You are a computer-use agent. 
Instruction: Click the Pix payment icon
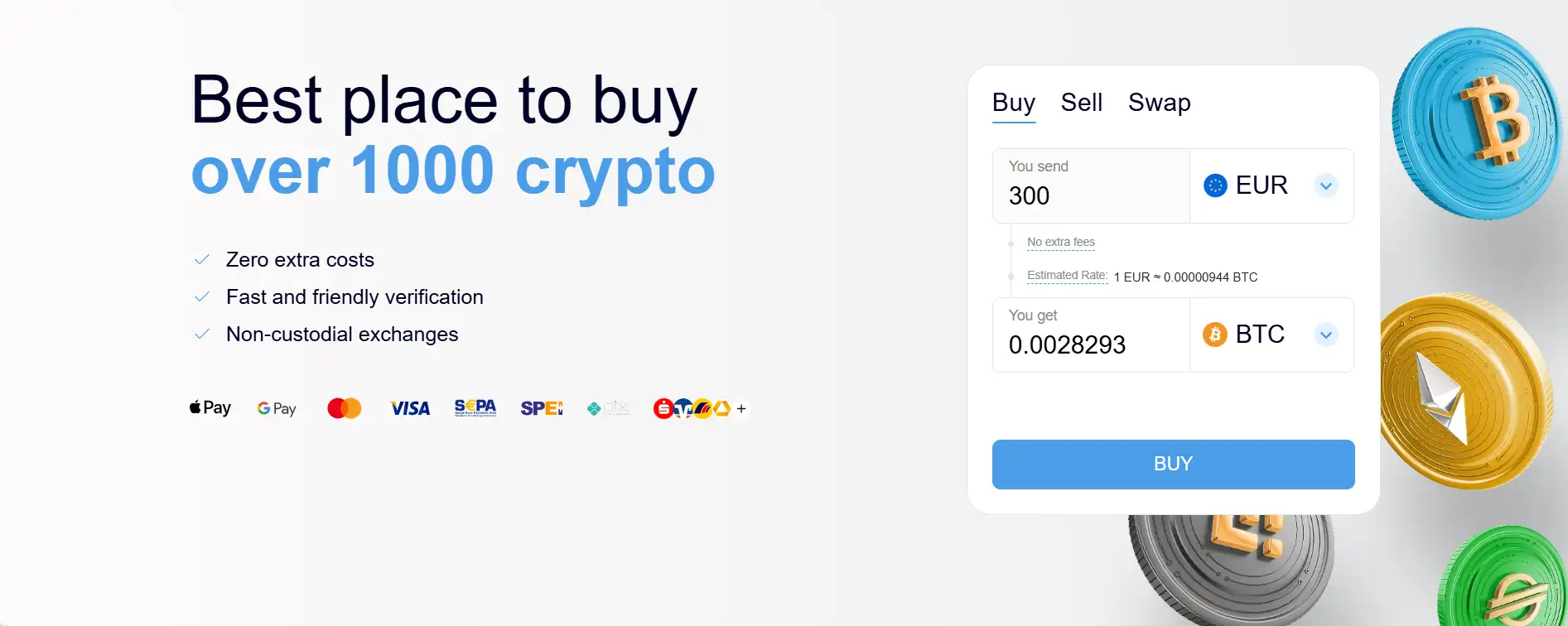tap(609, 408)
